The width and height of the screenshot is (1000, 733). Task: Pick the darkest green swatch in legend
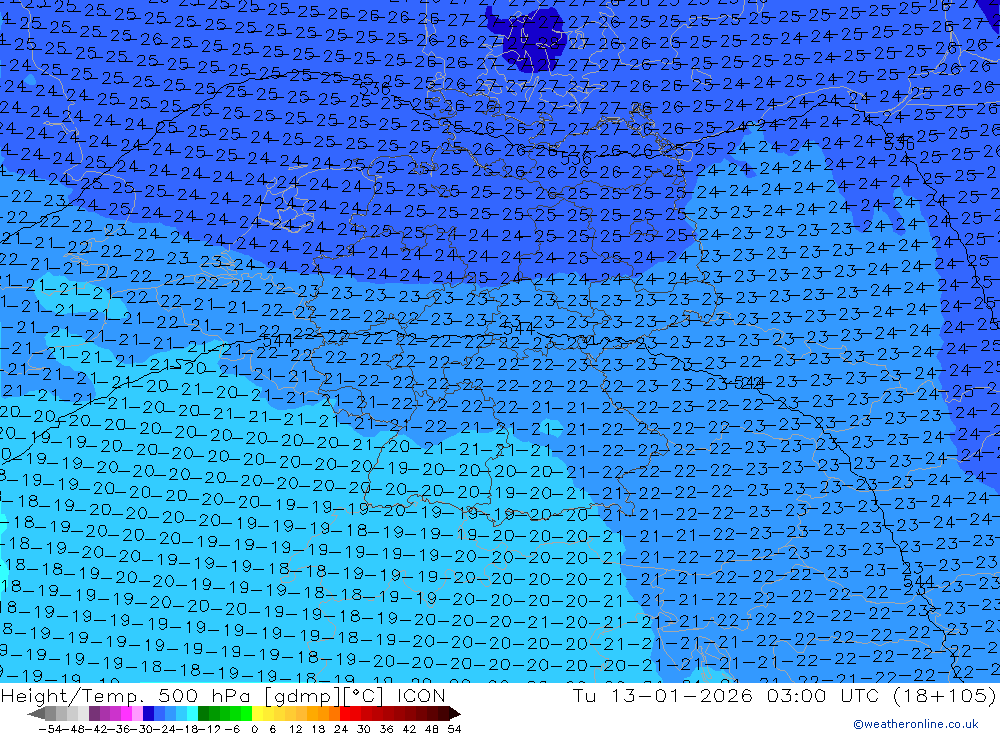203,714
